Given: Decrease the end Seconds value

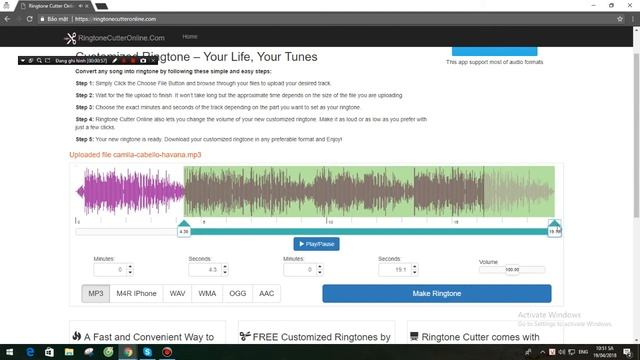Looking at the screenshot, I should click(x=415, y=273).
